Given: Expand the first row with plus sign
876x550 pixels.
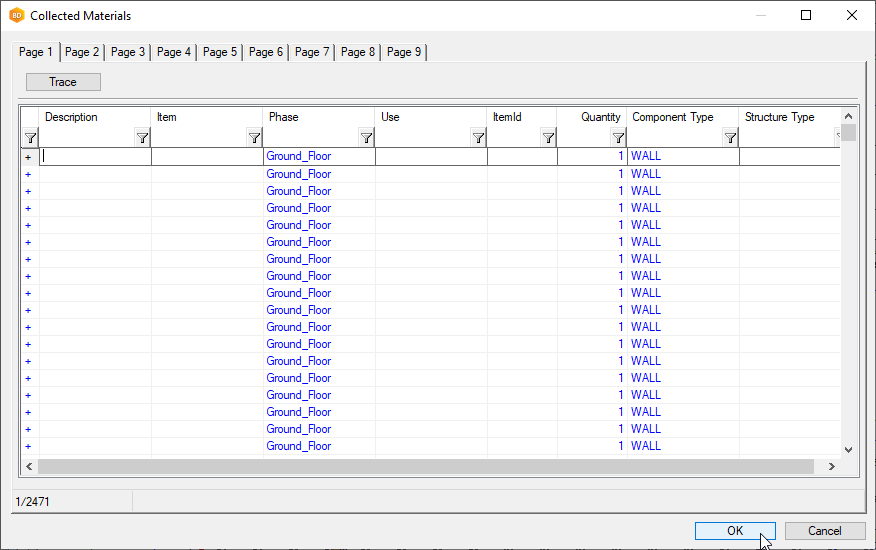Looking at the screenshot, I should point(28,157).
